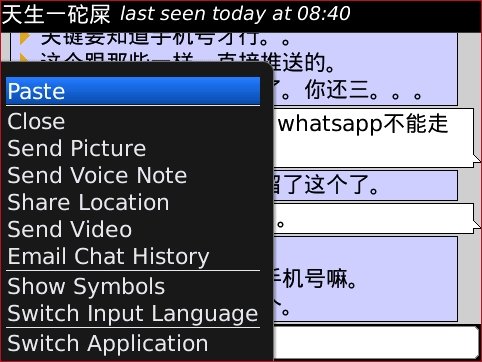Click the message ending 才行。。
This screenshot has width=482, height=362.
pyautogui.click(x=165, y=38)
